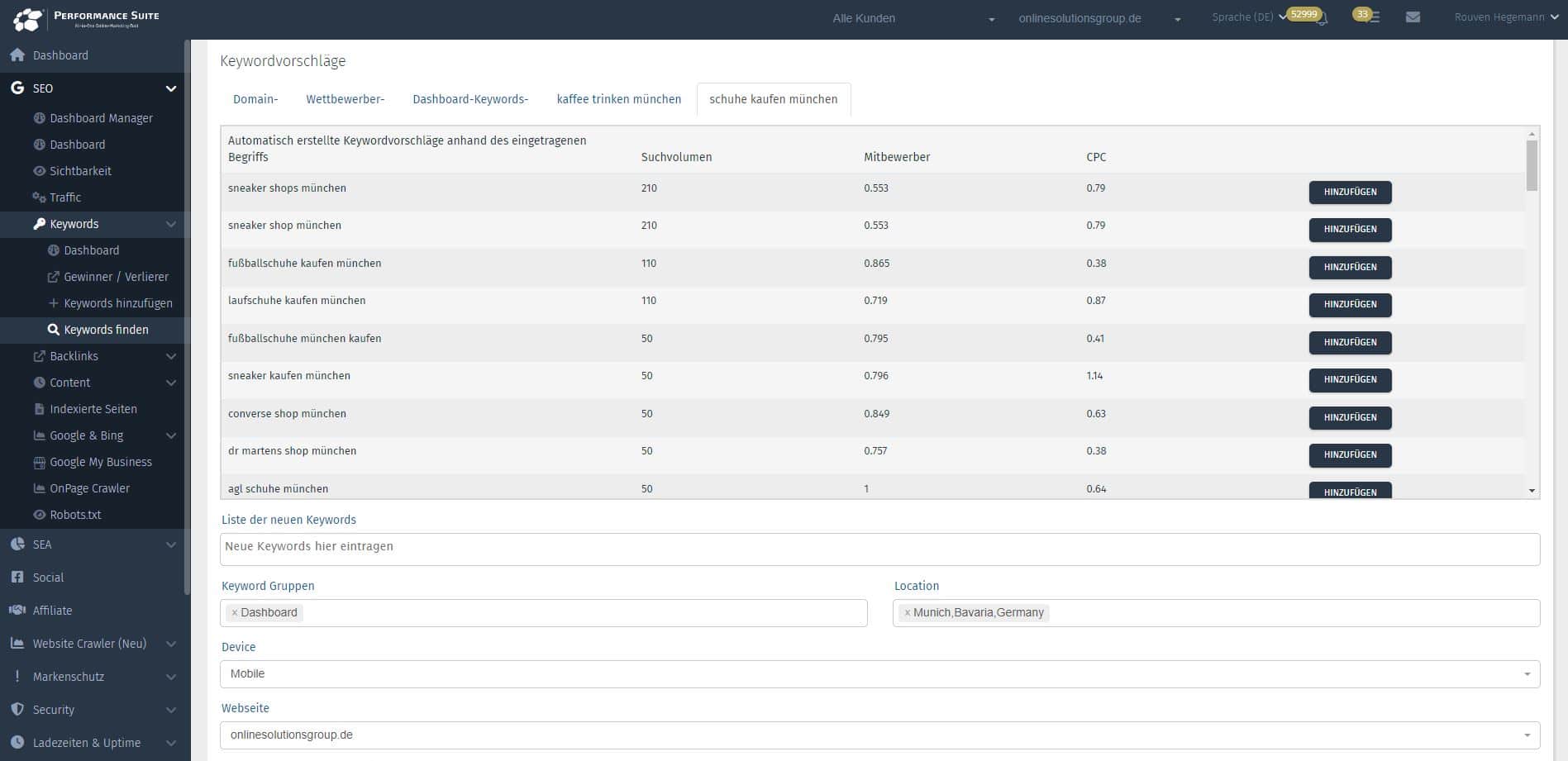
Task: Open the Webseite dropdown
Action: 879,735
